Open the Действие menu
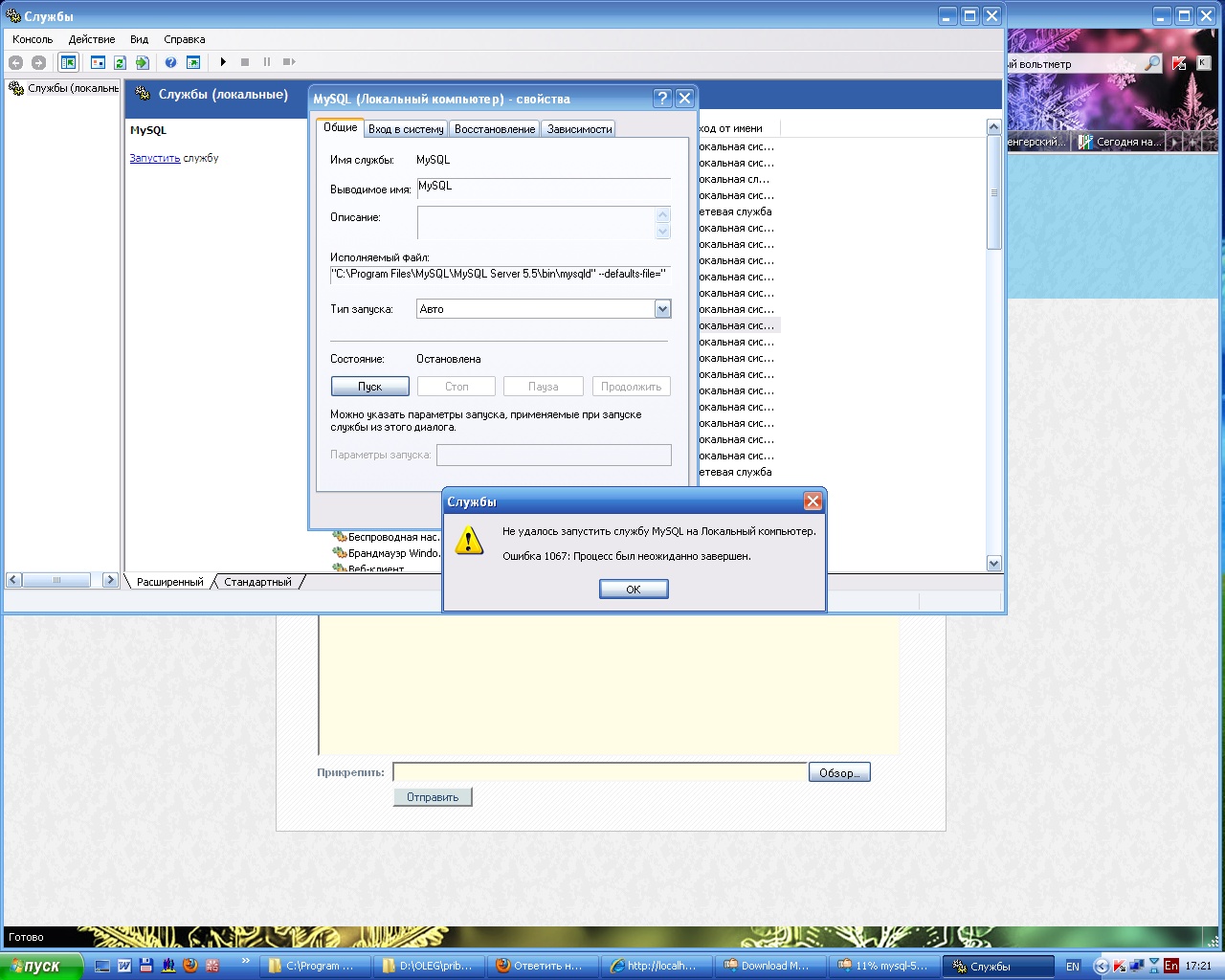 coord(92,39)
